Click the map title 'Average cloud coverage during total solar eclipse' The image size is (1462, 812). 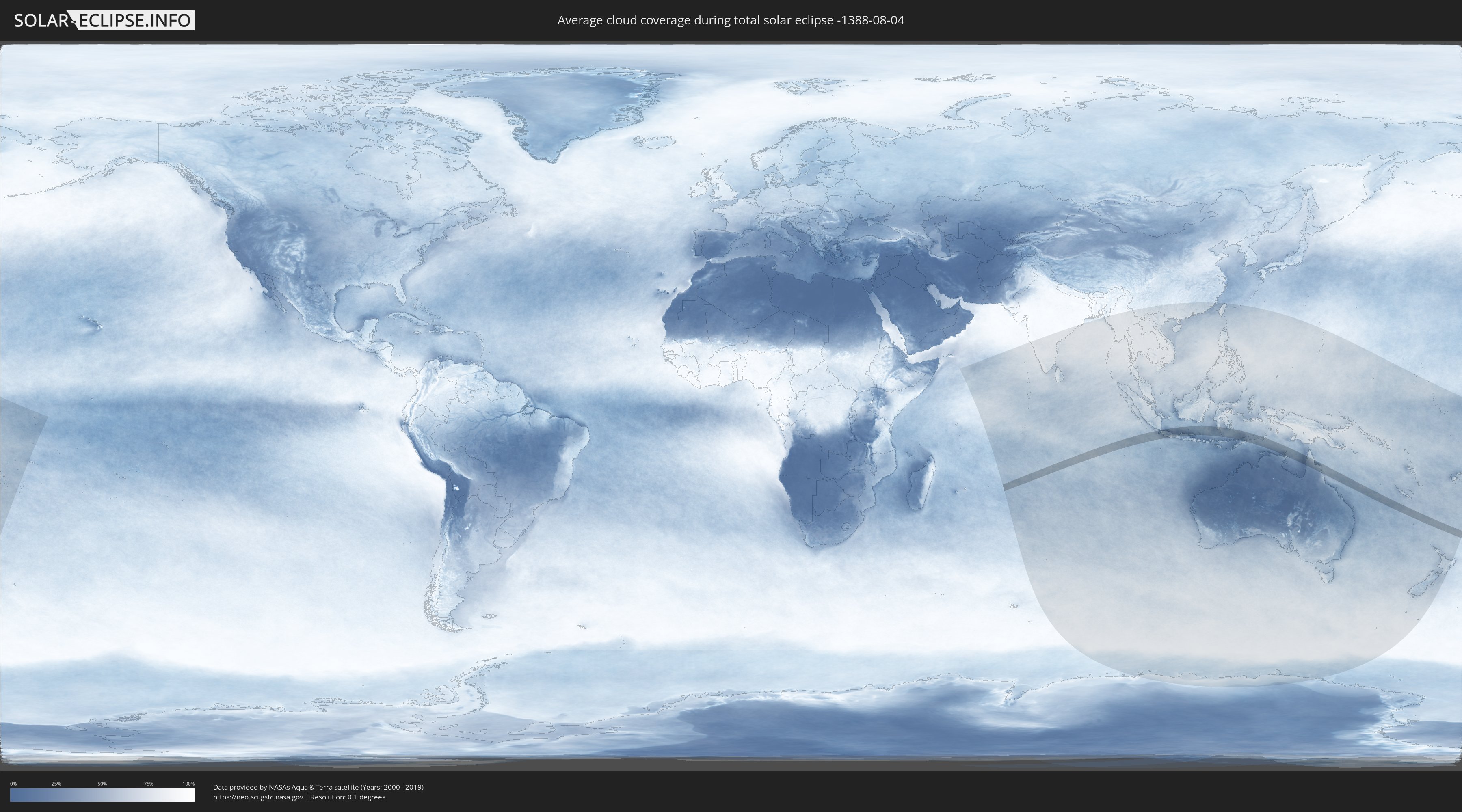click(696, 20)
